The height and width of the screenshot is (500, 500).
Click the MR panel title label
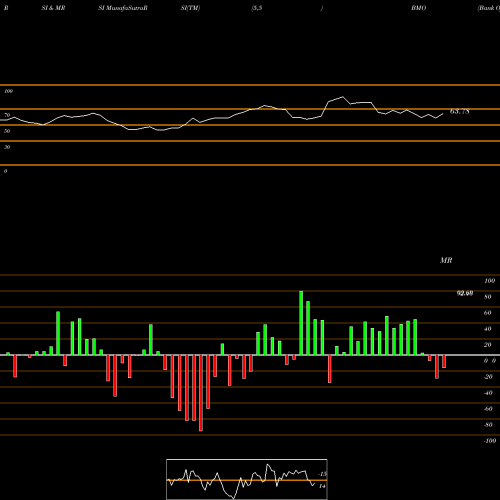coord(446,260)
